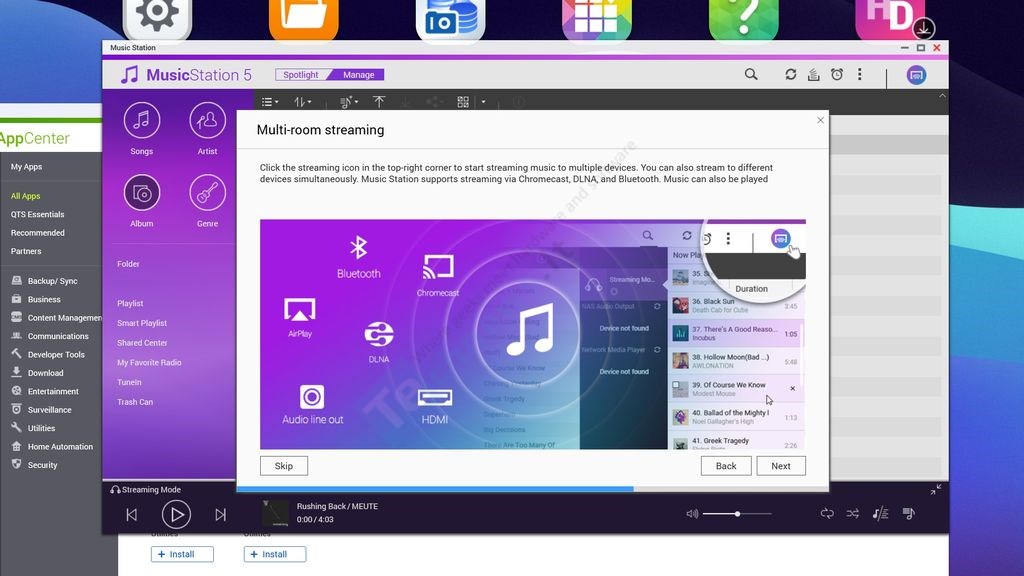The width and height of the screenshot is (1024, 576).
Task: Open the lyrics panel icon
Action: (x=880, y=514)
